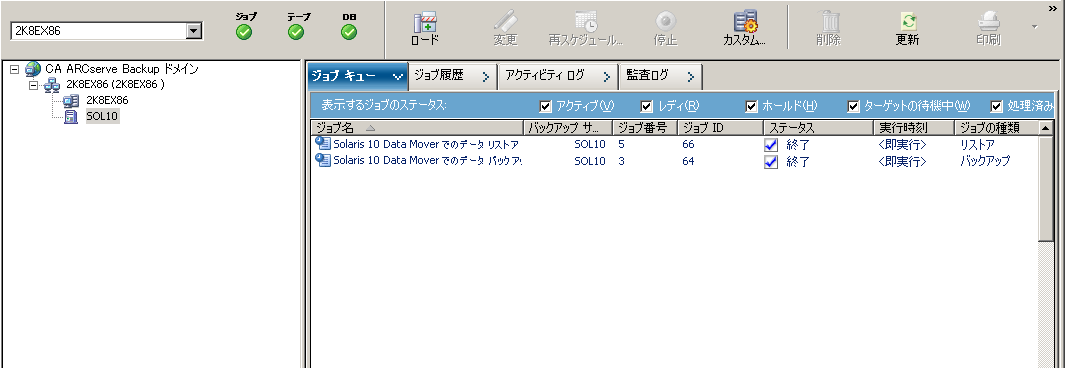The height and width of the screenshot is (368, 1065).
Task: Click job ID value 66
Action: tap(688, 145)
